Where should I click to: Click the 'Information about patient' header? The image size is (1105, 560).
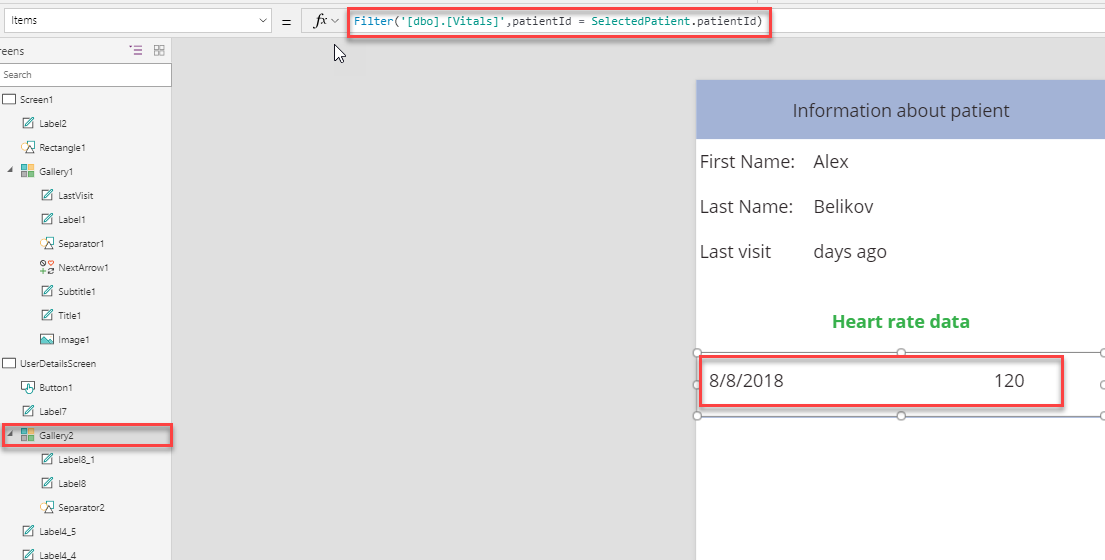pyautogui.click(x=901, y=110)
